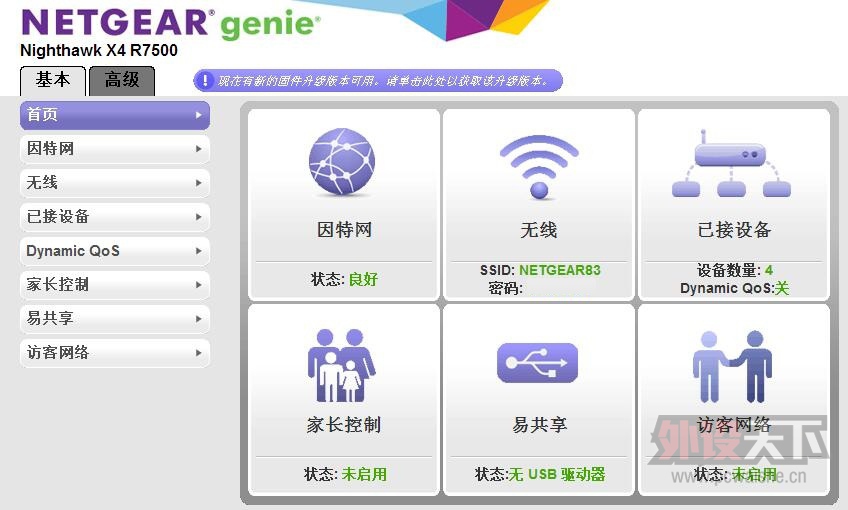Expand the arrow on Dynamic QoS row
Image resolution: width=848 pixels, height=510 pixels.
point(198,251)
